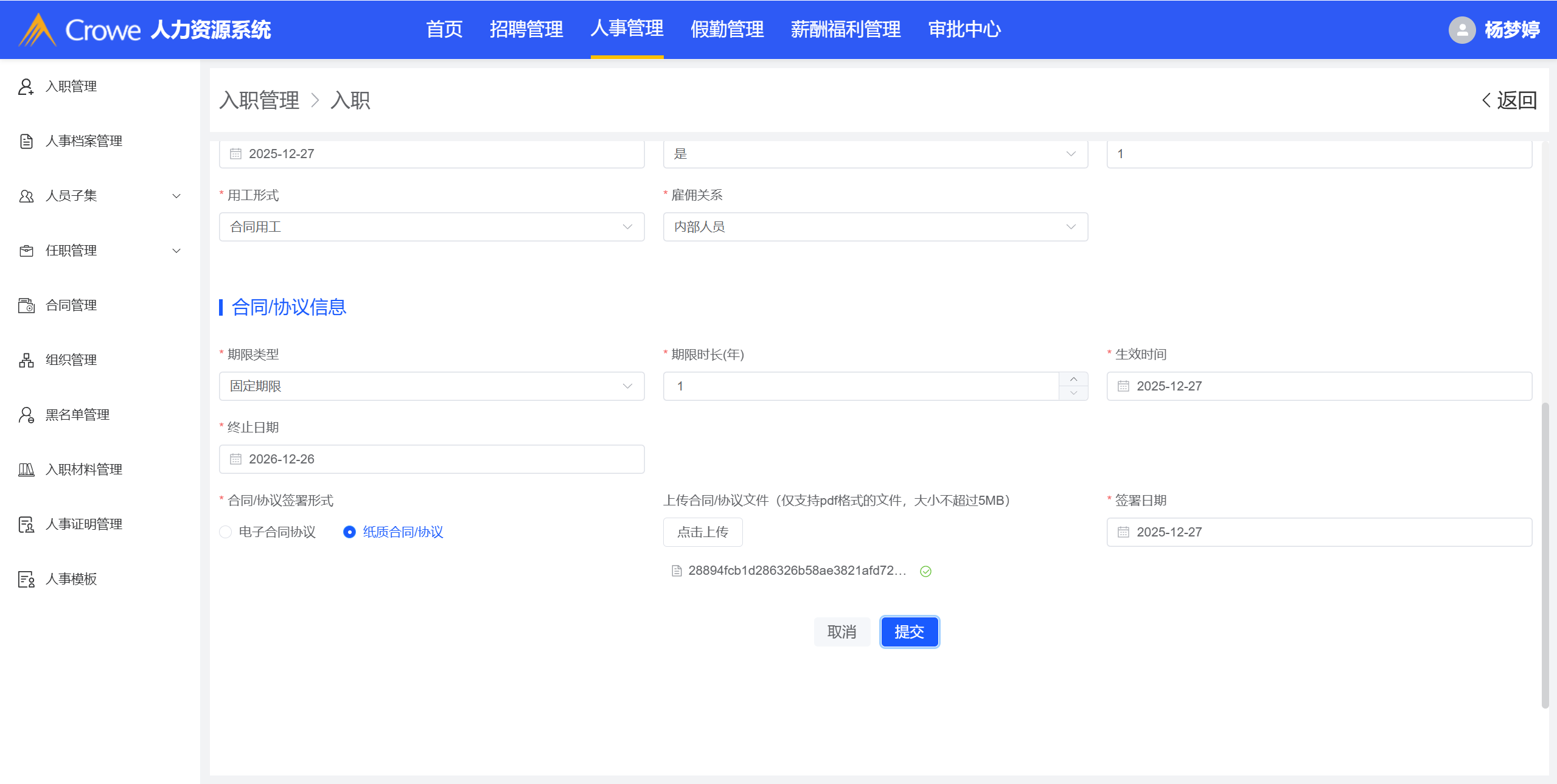
Task: Click the 入职材料管理 books icon
Action: point(26,470)
